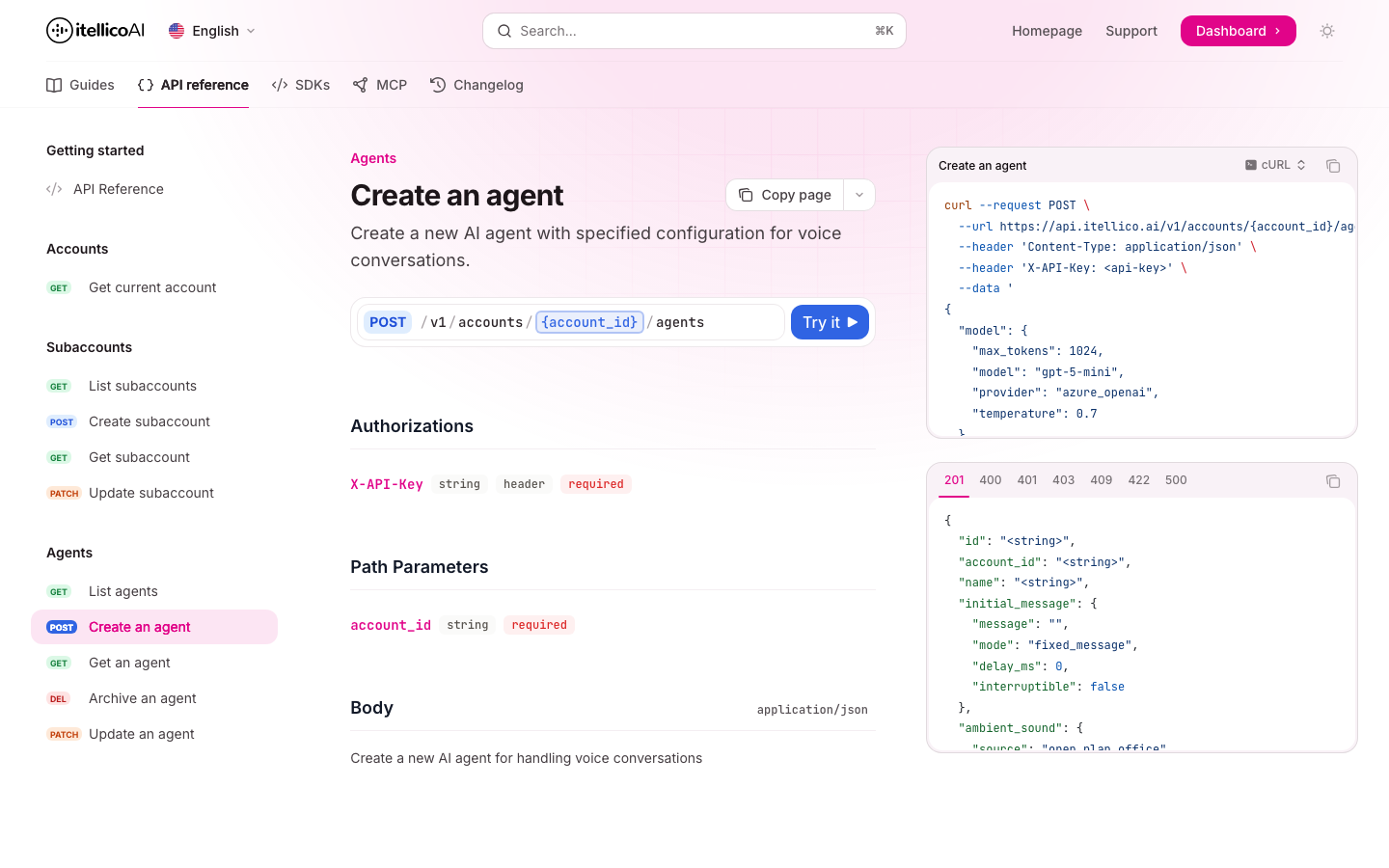Open the cURL code language selector
Image resolution: width=1389 pixels, height=868 pixels.
click(x=1274, y=165)
